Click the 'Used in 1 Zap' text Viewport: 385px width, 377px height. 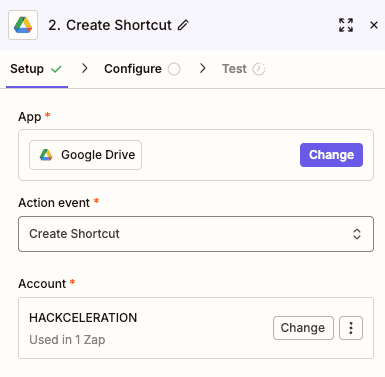pos(67,340)
